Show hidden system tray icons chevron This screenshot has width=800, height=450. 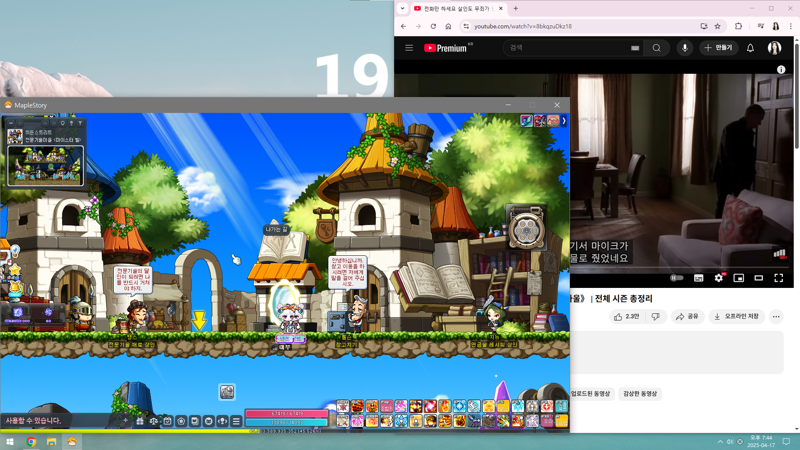(x=720, y=442)
